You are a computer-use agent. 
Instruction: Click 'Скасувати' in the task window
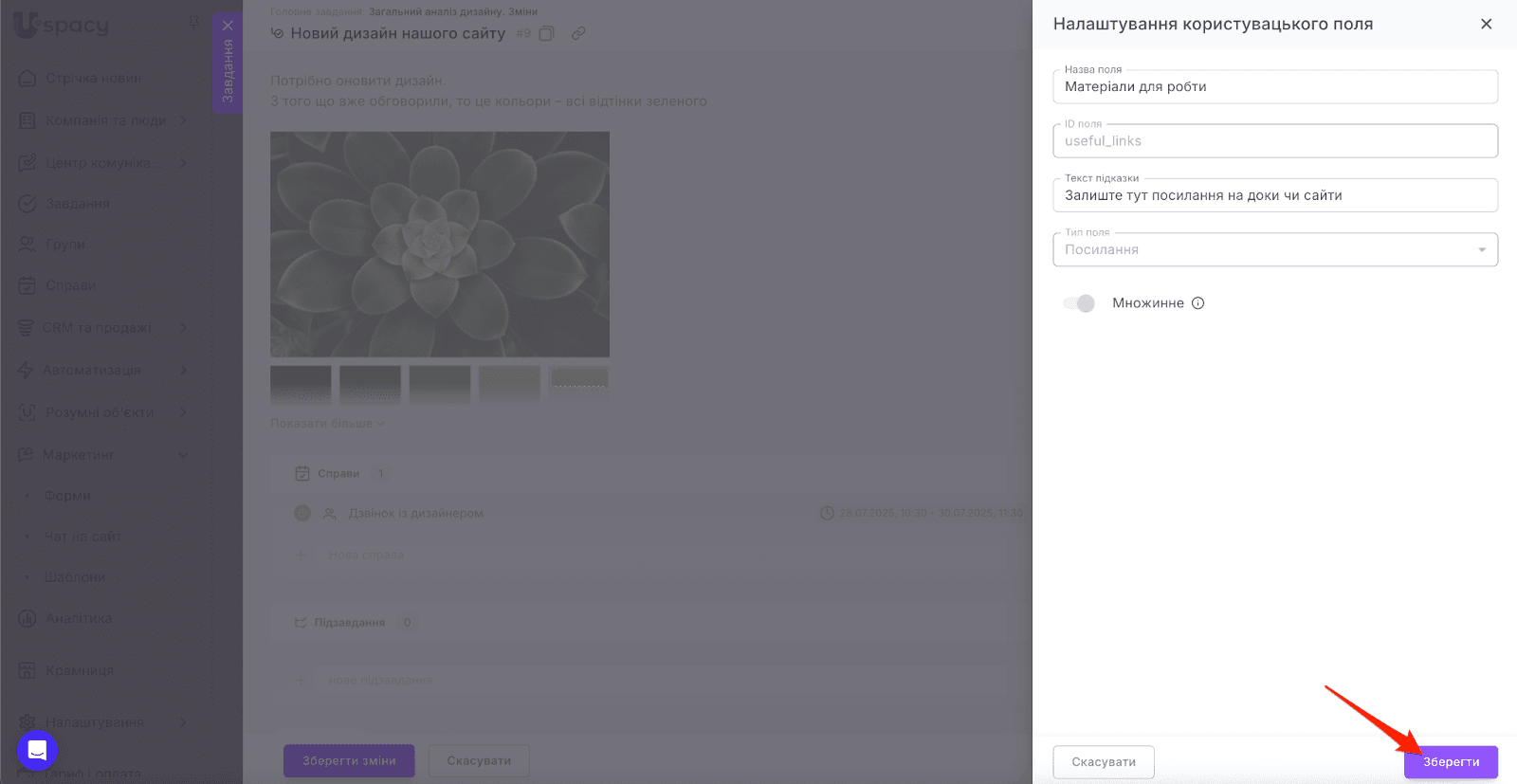479,761
